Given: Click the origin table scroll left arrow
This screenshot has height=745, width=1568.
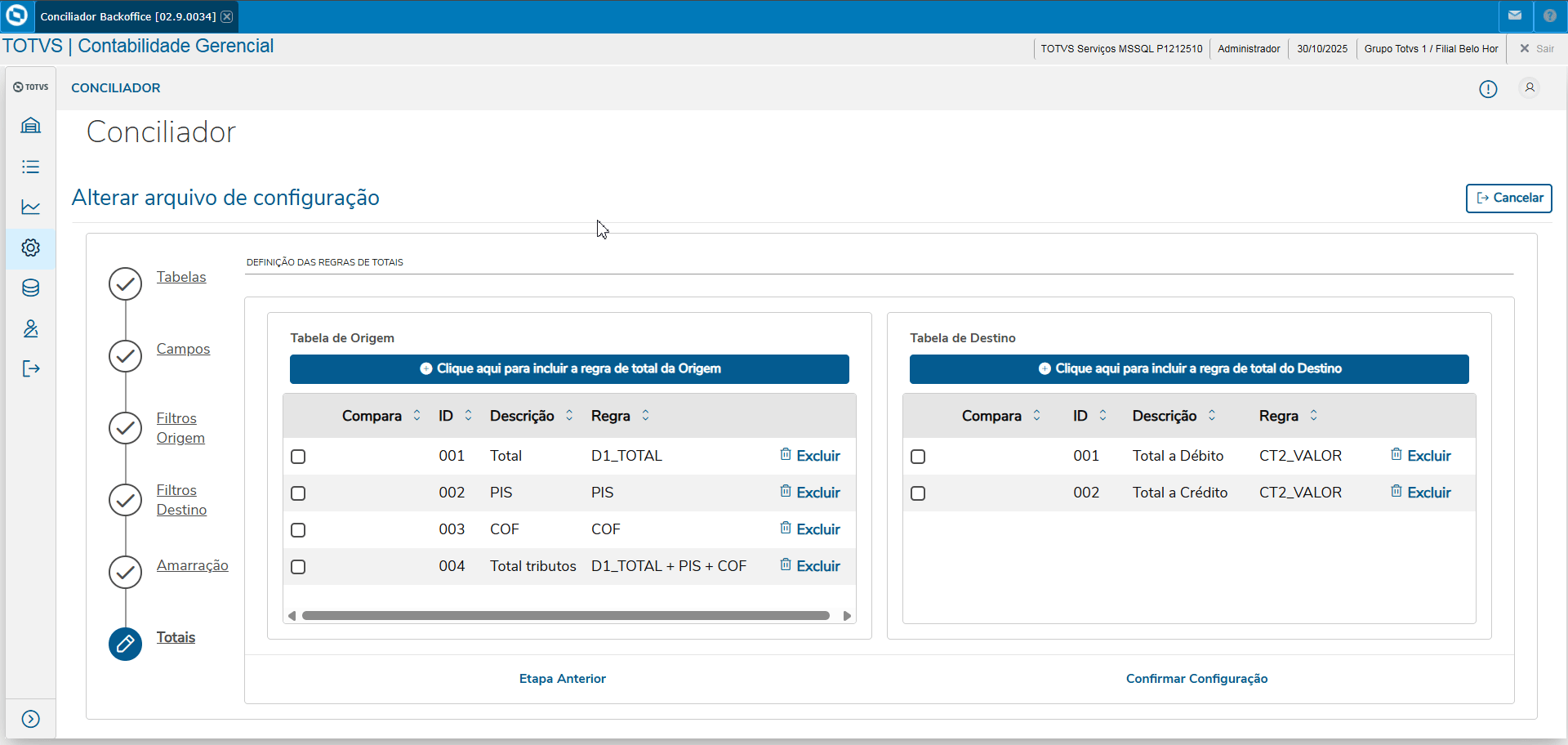Looking at the screenshot, I should coord(292,616).
